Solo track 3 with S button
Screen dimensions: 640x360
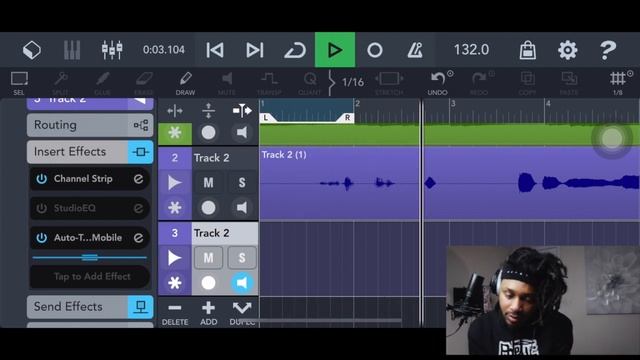242,258
